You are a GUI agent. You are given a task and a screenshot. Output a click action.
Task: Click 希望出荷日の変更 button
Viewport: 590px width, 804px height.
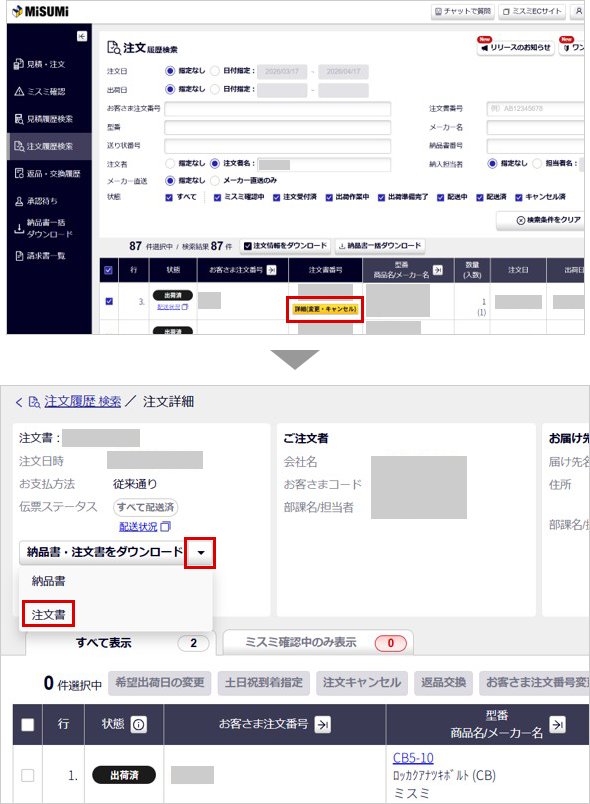[159, 683]
